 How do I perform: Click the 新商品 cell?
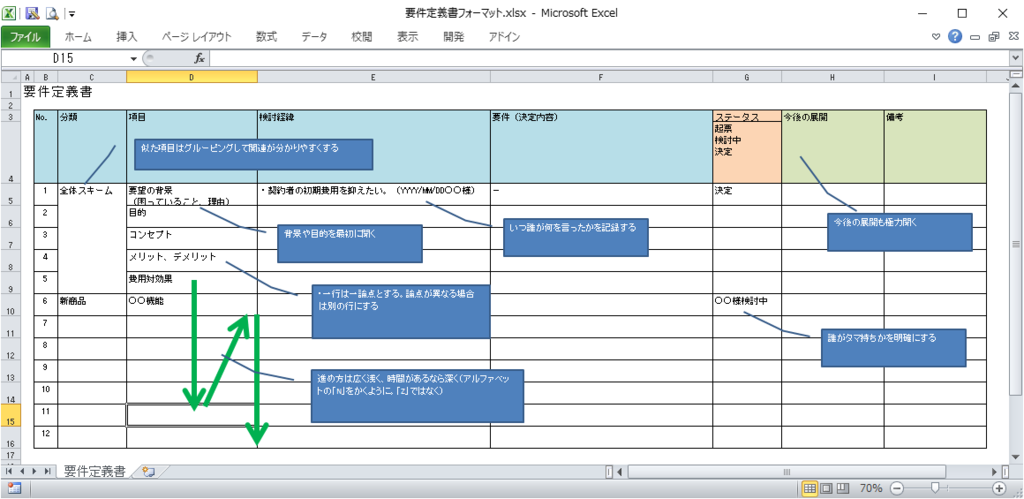91,304
